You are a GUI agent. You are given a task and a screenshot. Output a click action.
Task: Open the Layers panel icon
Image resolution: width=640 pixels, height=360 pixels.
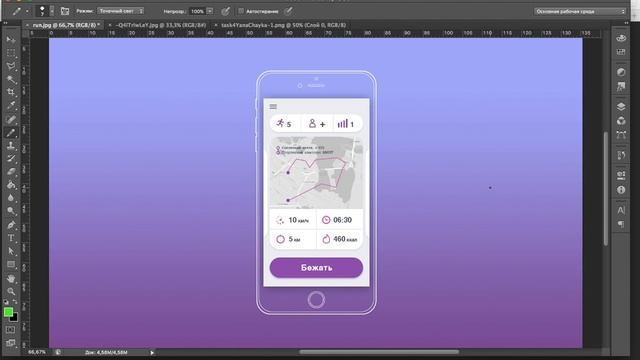click(x=621, y=107)
